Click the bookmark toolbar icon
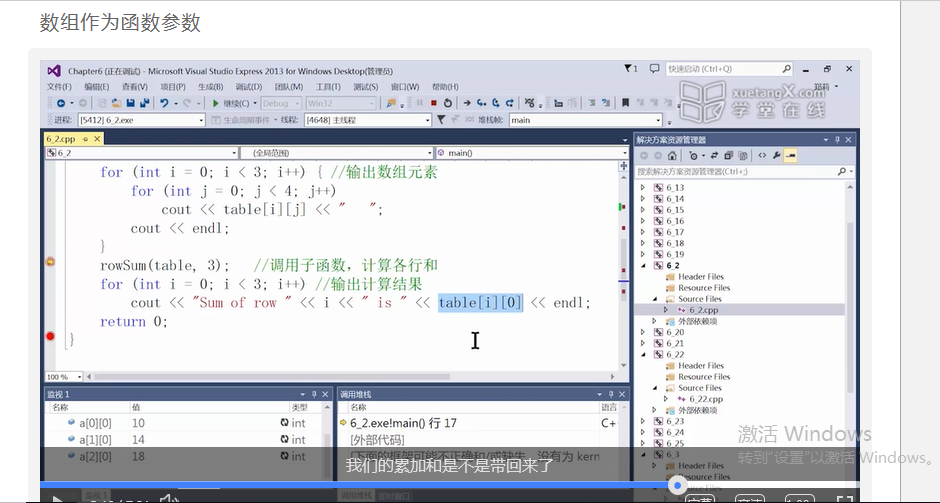 [x=625, y=103]
